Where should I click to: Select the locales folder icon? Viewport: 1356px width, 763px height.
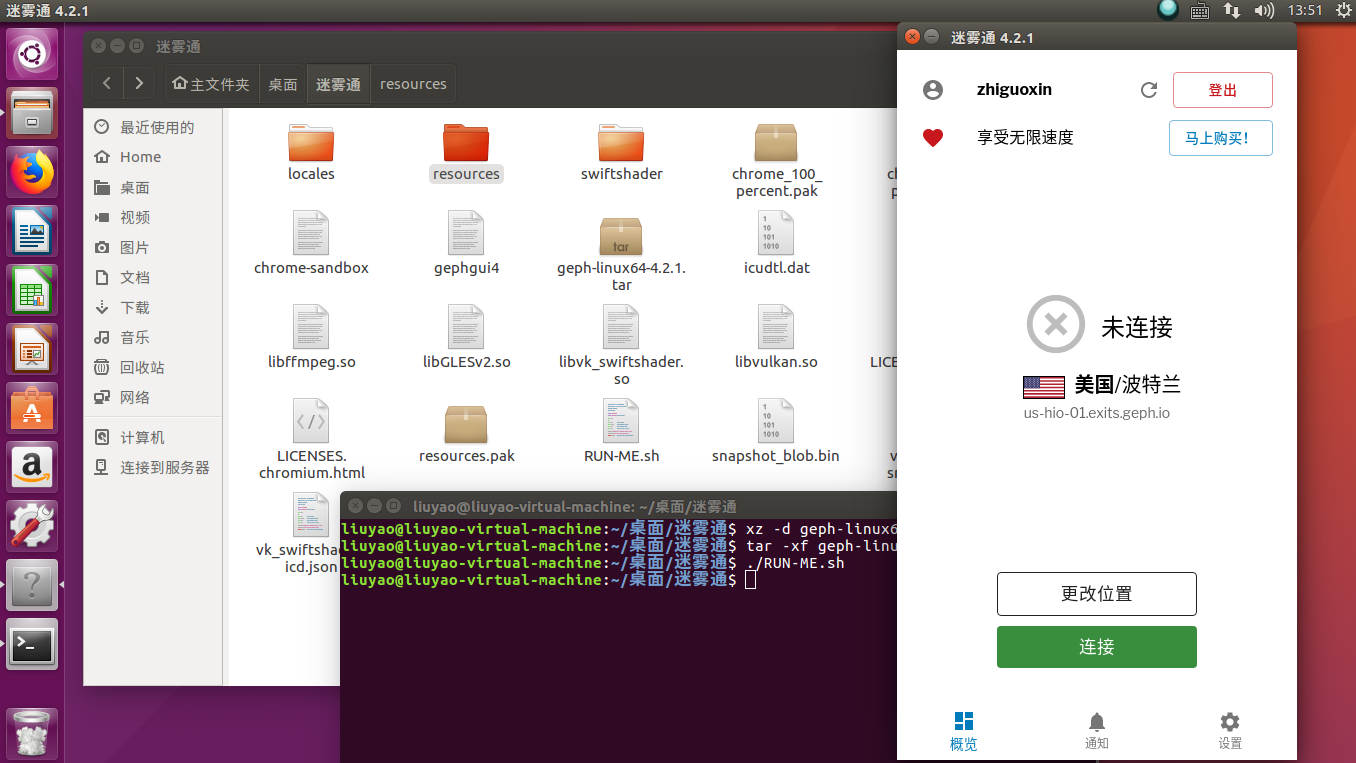(311, 142)
